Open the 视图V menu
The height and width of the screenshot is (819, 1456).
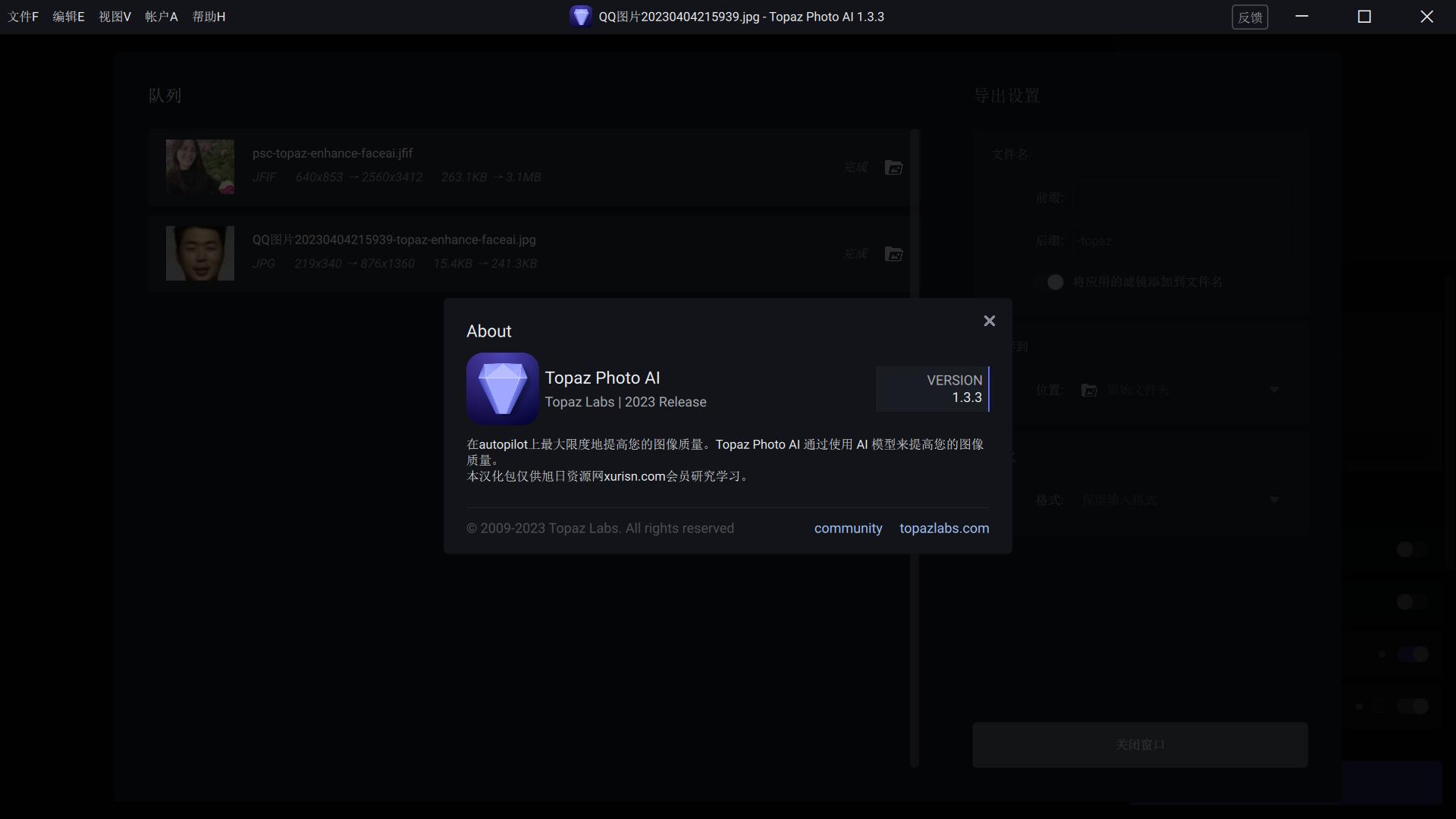pos(115,17)
